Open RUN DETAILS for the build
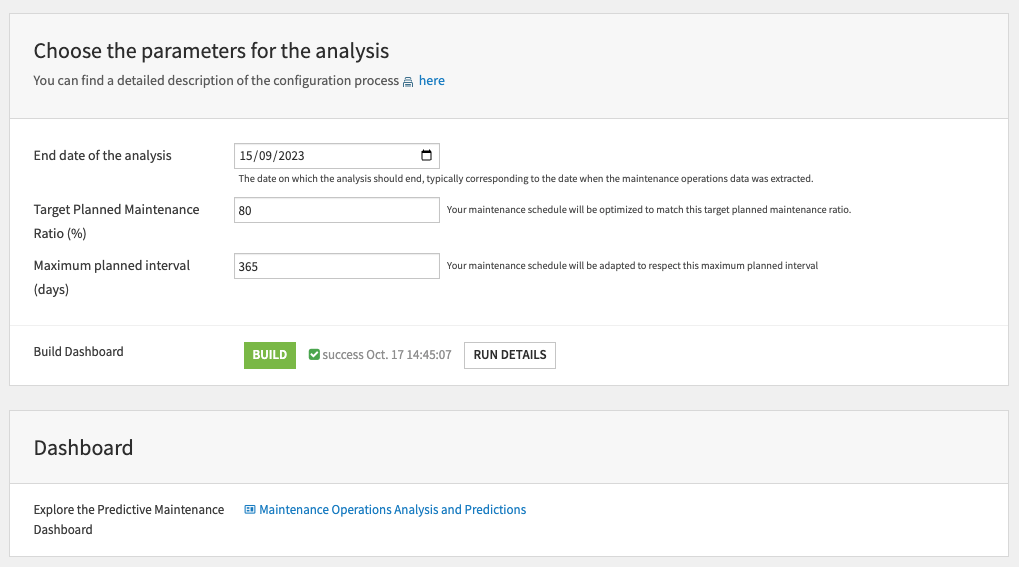 tap(510, 355)
